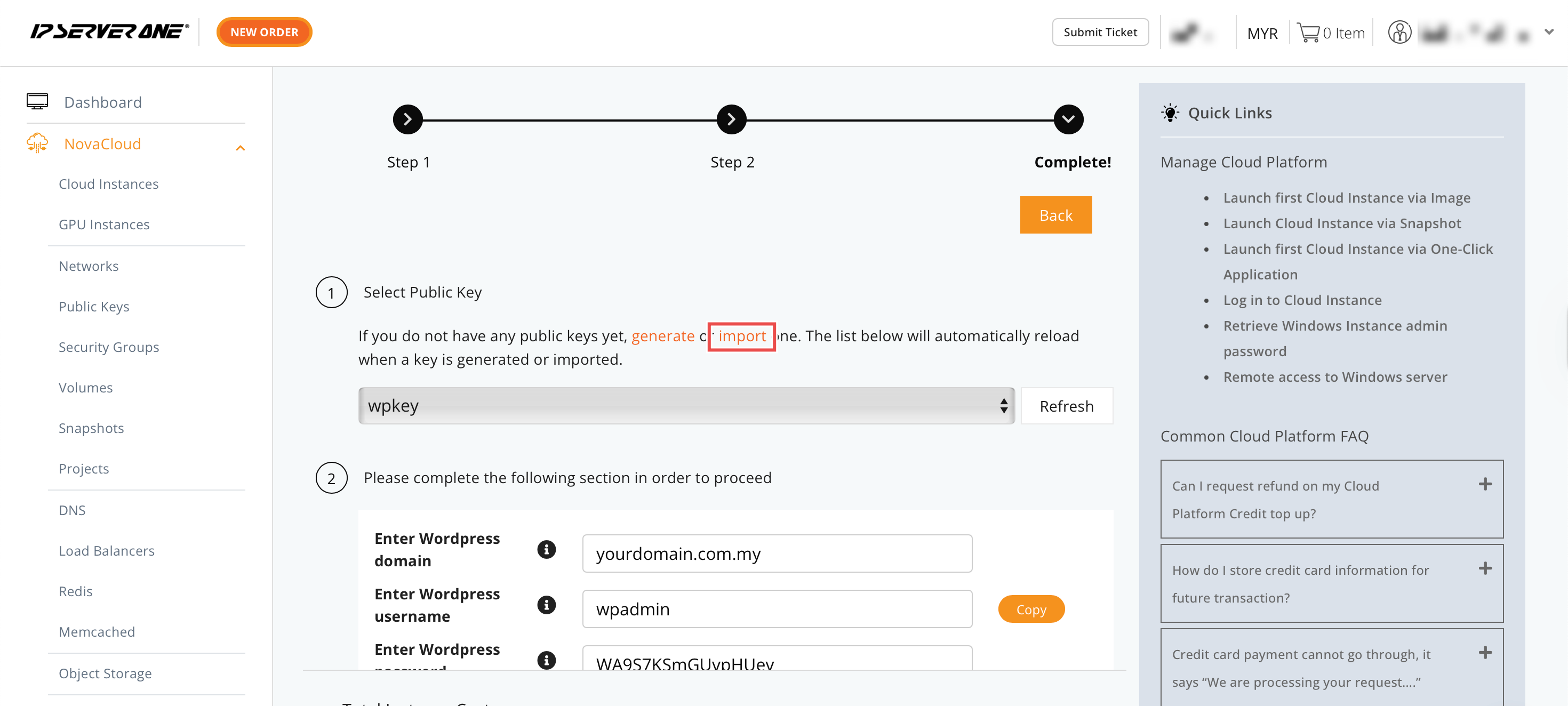
Task: Click 'Manage Cloud Platform' heading
Action: (1244, 162)
